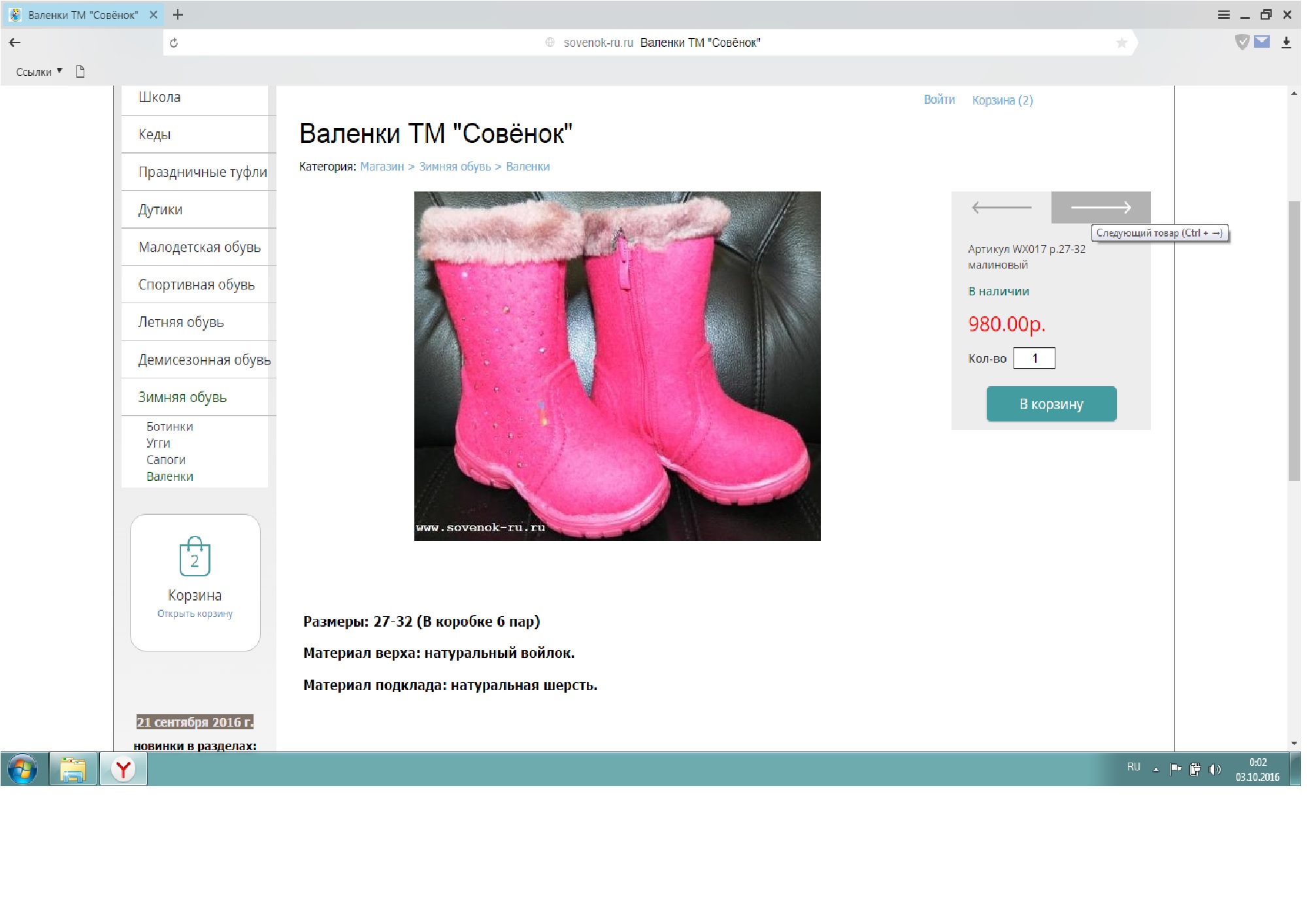Viewport: 1307px width, 924px height.
Task: Select Сапоги subcategory
Action: (166, 460)
